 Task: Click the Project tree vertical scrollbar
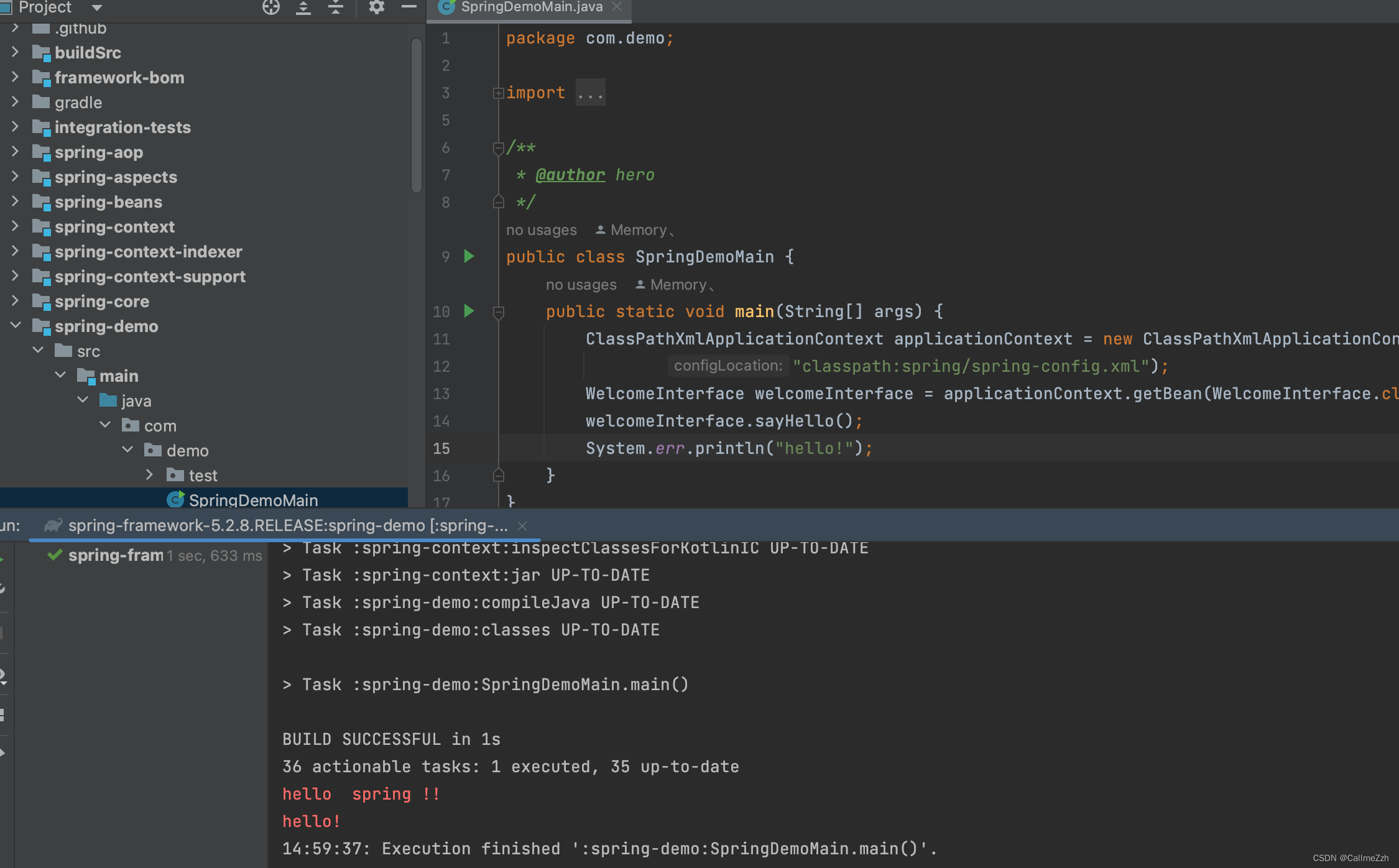[417, 115]
